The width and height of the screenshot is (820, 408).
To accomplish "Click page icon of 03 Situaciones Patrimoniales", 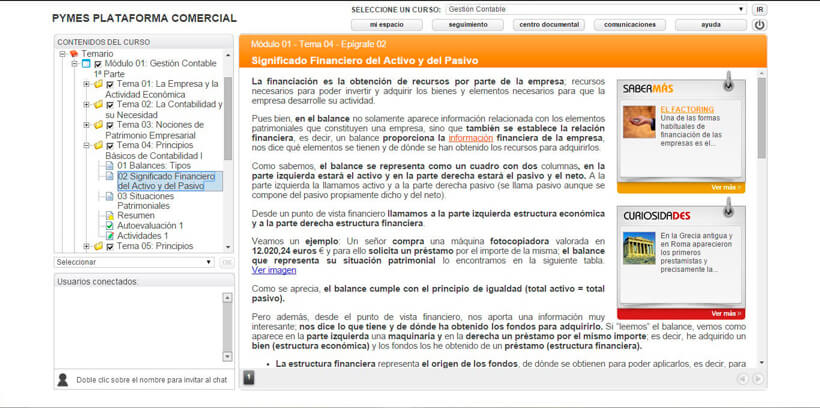I will [x=109, y=196].
